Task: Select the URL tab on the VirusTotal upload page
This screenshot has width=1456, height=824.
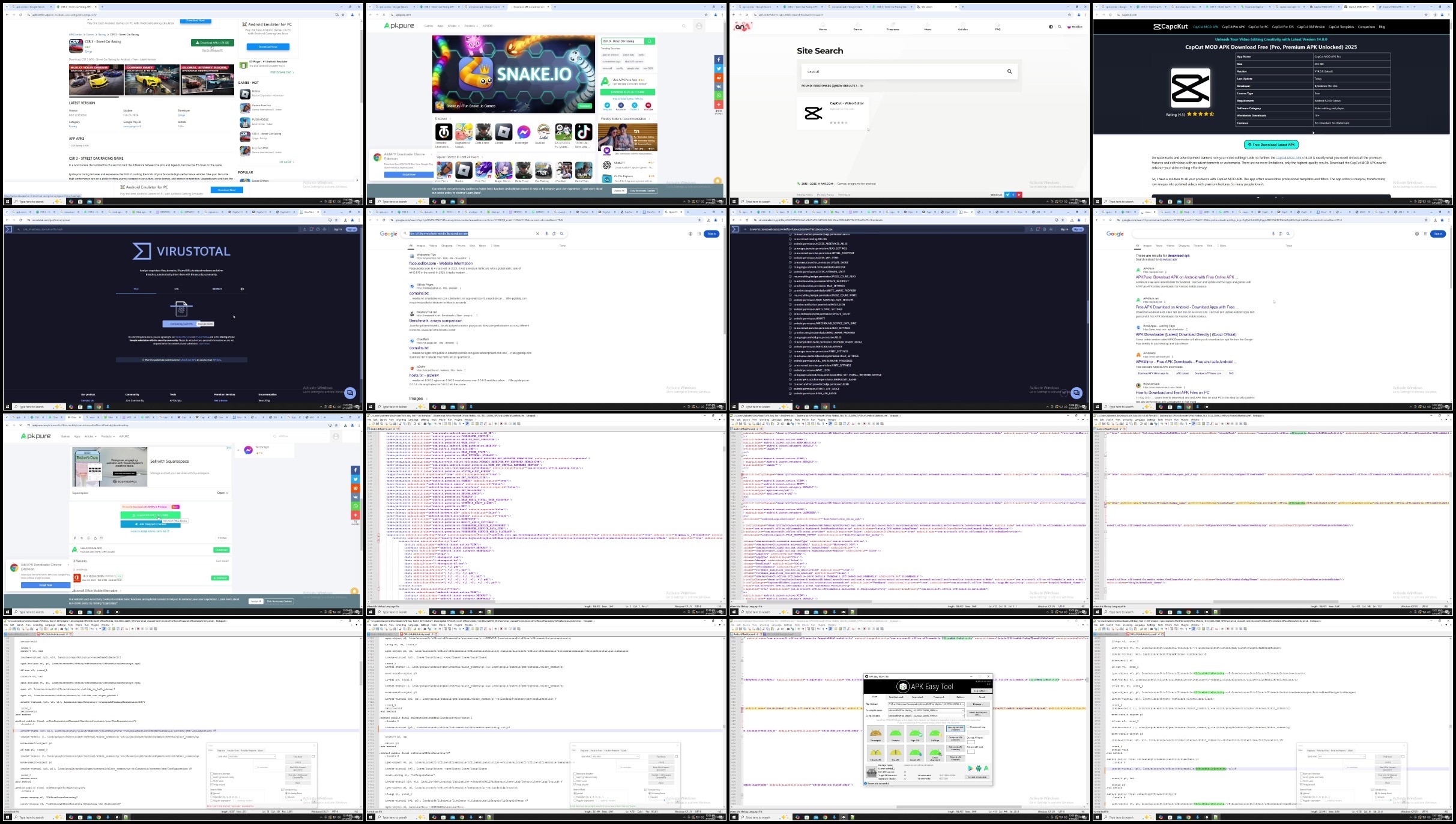Action: 177,289
